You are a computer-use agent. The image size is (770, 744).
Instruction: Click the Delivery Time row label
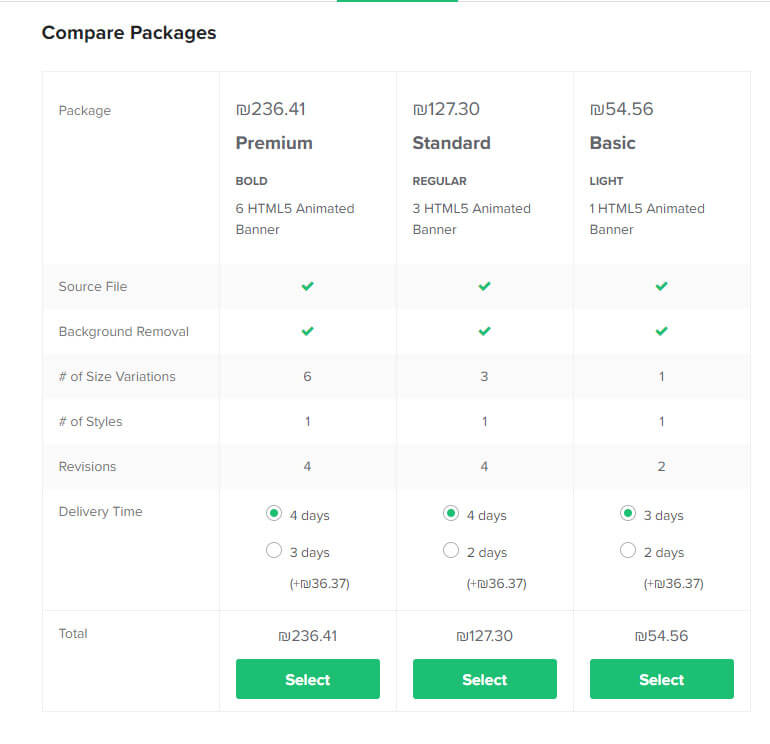coord(100,512)
